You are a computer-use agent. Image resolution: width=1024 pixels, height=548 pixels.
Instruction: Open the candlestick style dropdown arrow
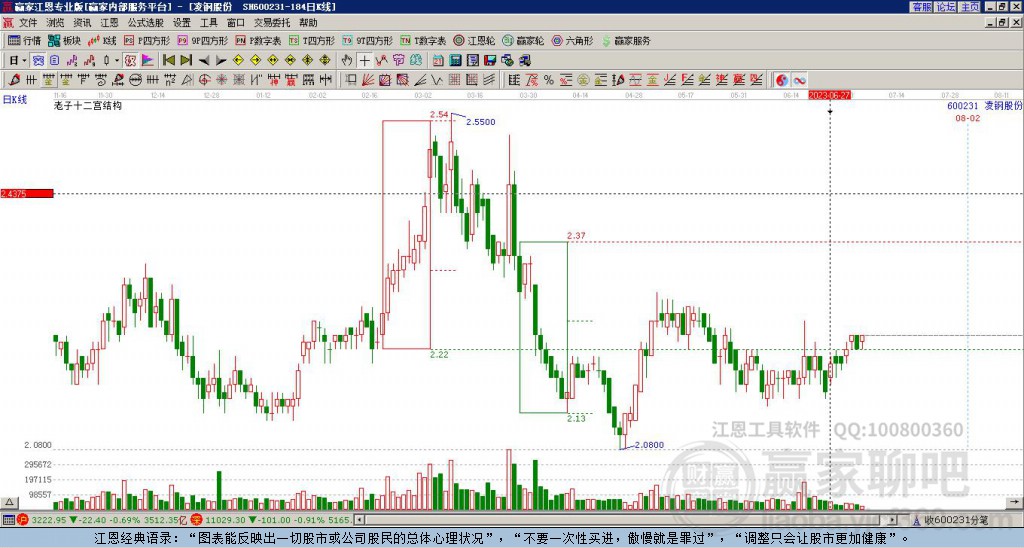pyautogui.click(x=117, y=61)
